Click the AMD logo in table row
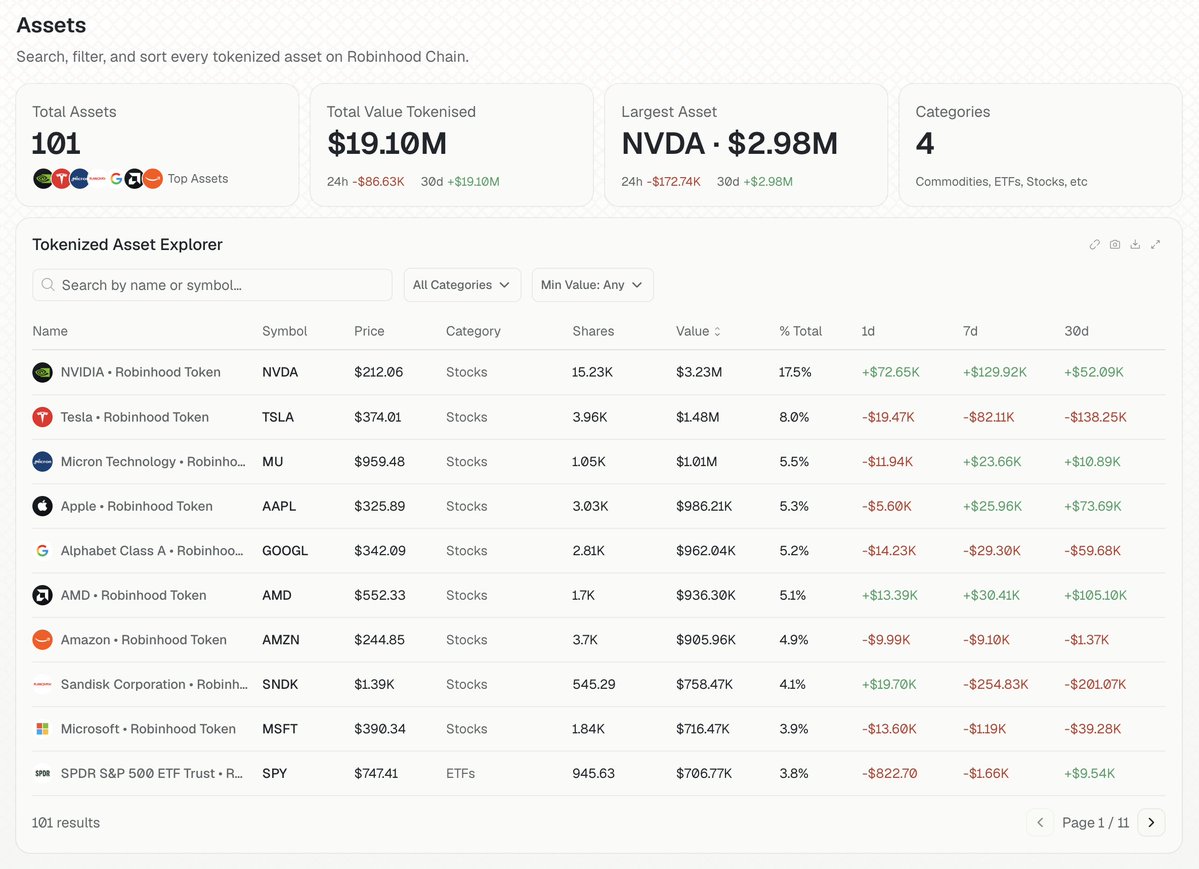 [42, 595]
